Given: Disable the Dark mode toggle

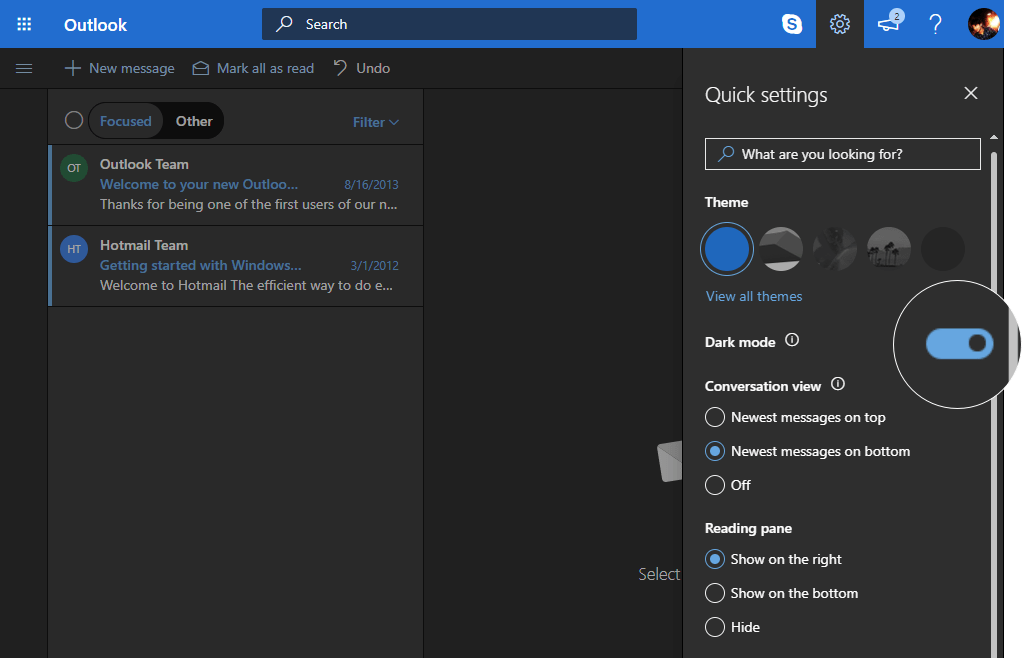Looking at the screenshot, I should pos(959,343).
